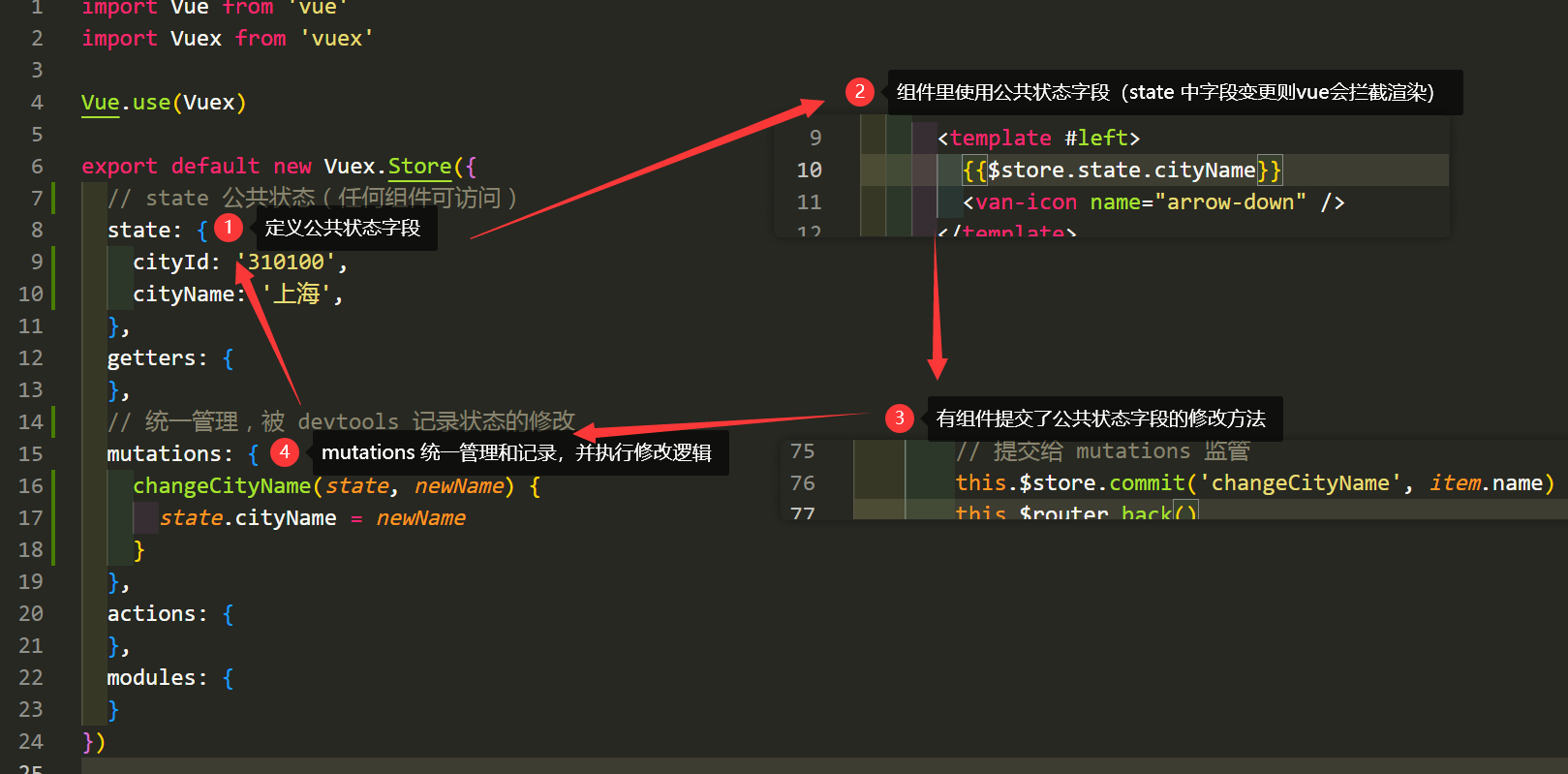1568x774 pixels.
Task: Click line number 15 in the main gutter
Action: [x=31, y=454]
